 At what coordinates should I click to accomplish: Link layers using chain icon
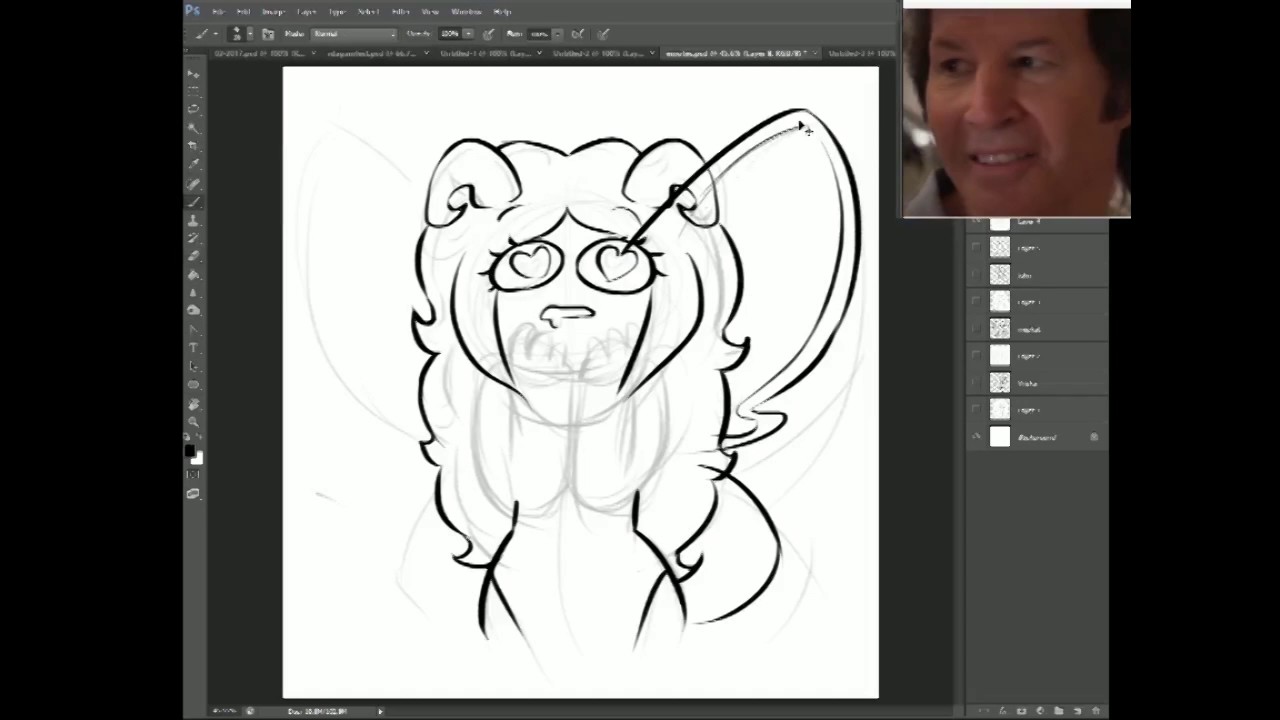click(983, 710)
